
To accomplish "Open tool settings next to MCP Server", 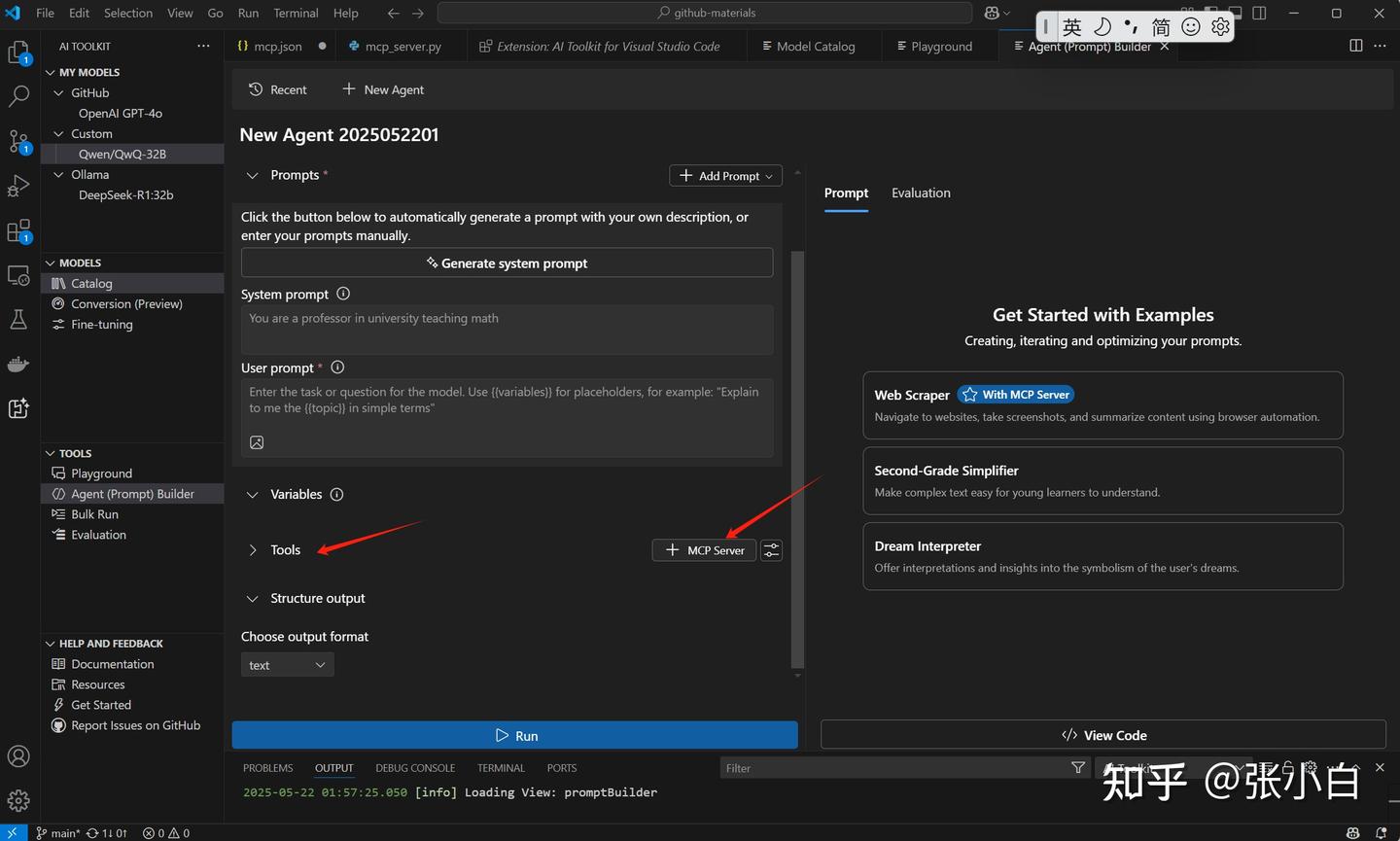I will point(771,550).
